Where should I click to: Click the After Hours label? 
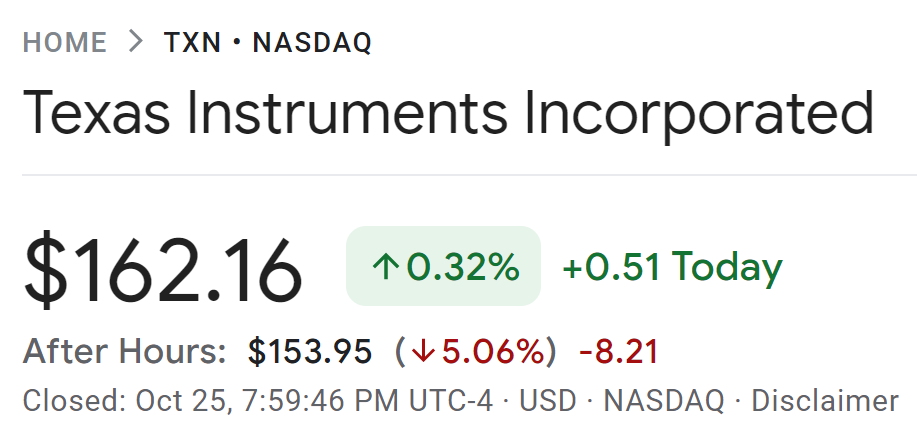click(125, 352)
